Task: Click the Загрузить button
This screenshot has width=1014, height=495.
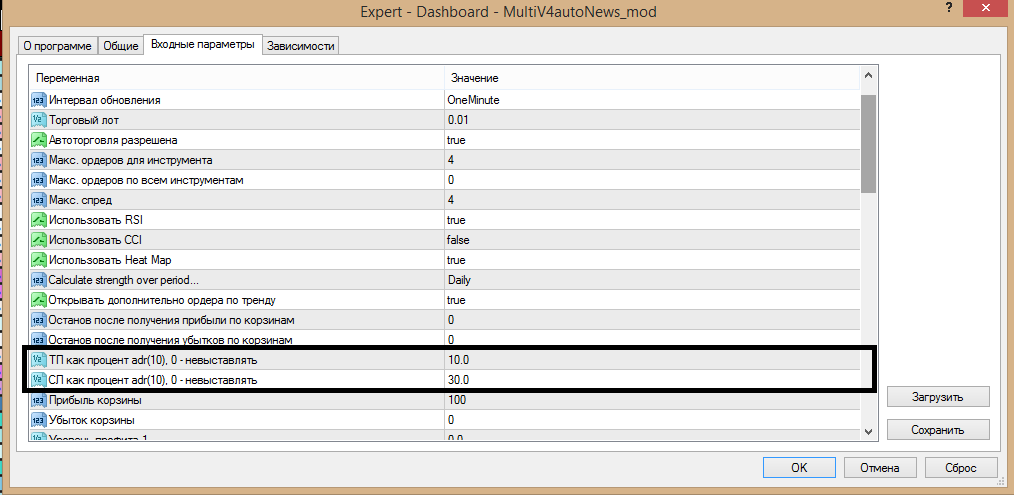Action: pos(938,397)
